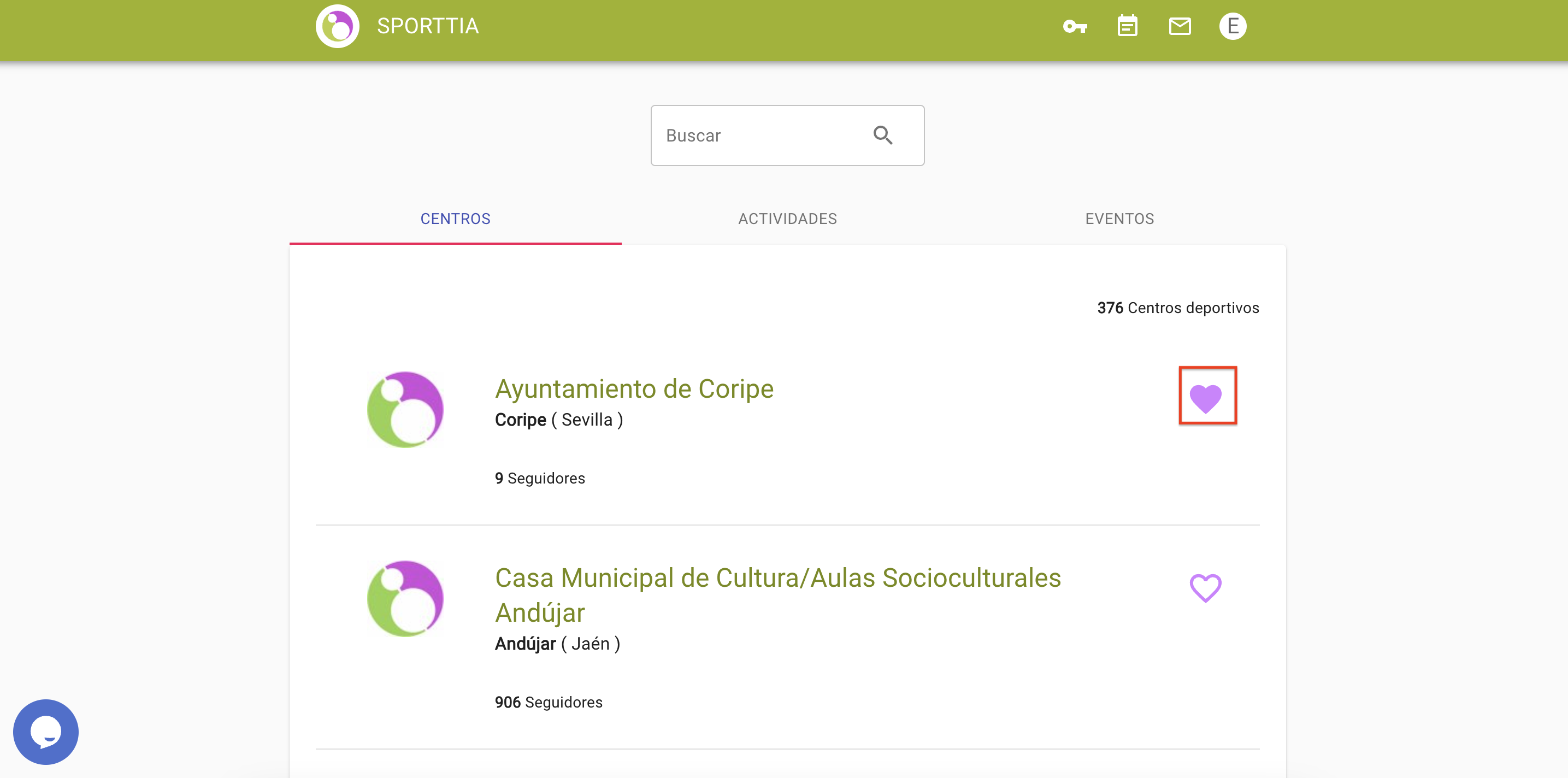
Task: Click the magnifying glass search icon
Action: 882,135
